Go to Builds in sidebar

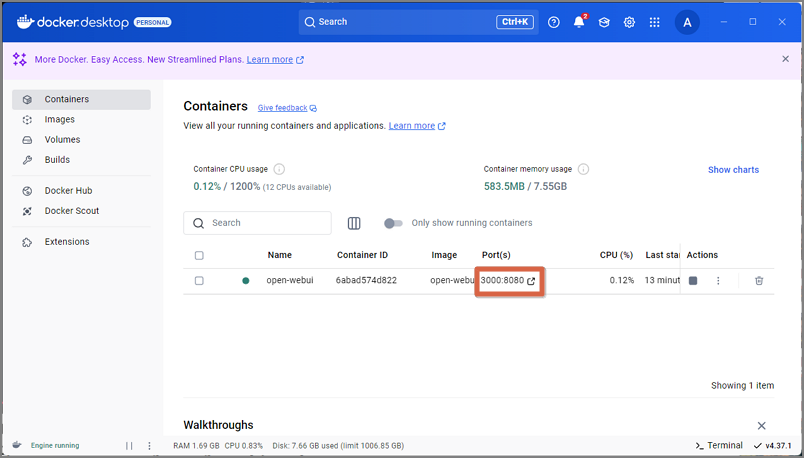pos(81,160)
